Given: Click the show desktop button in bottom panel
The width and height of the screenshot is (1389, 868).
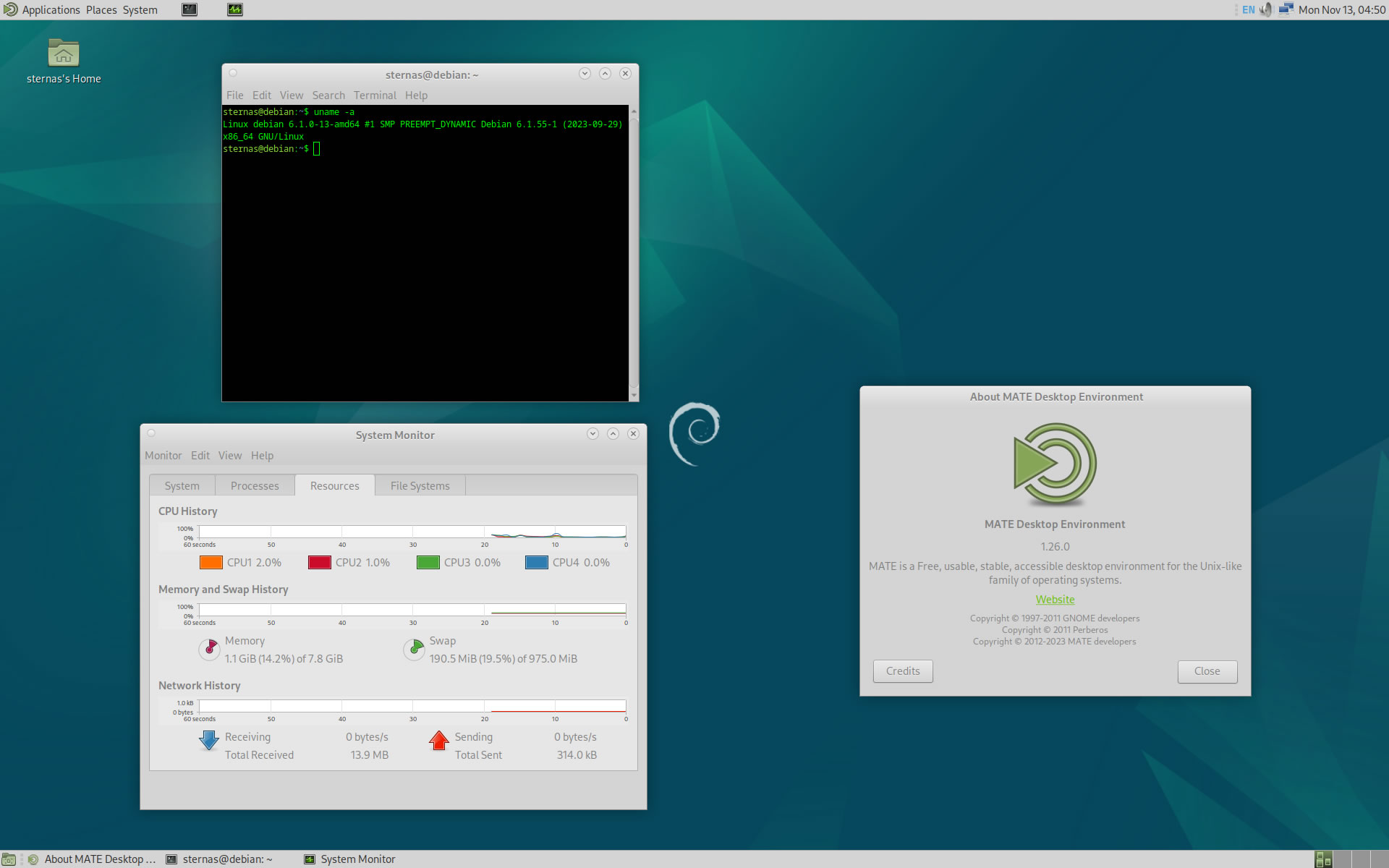Looking at the screenshot, I should (9, 859).
